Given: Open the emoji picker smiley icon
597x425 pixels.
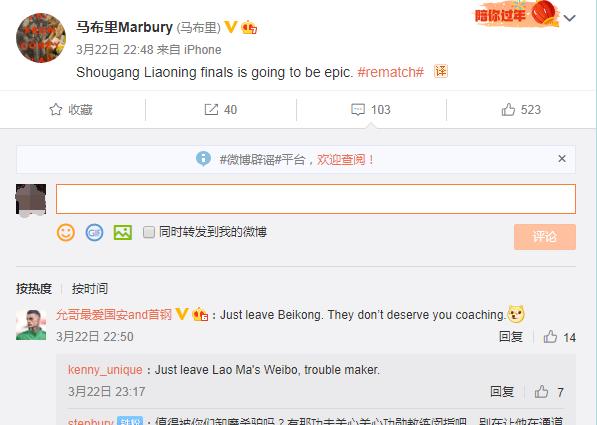Looking at the screenshot, I should [x=66, y=232].
